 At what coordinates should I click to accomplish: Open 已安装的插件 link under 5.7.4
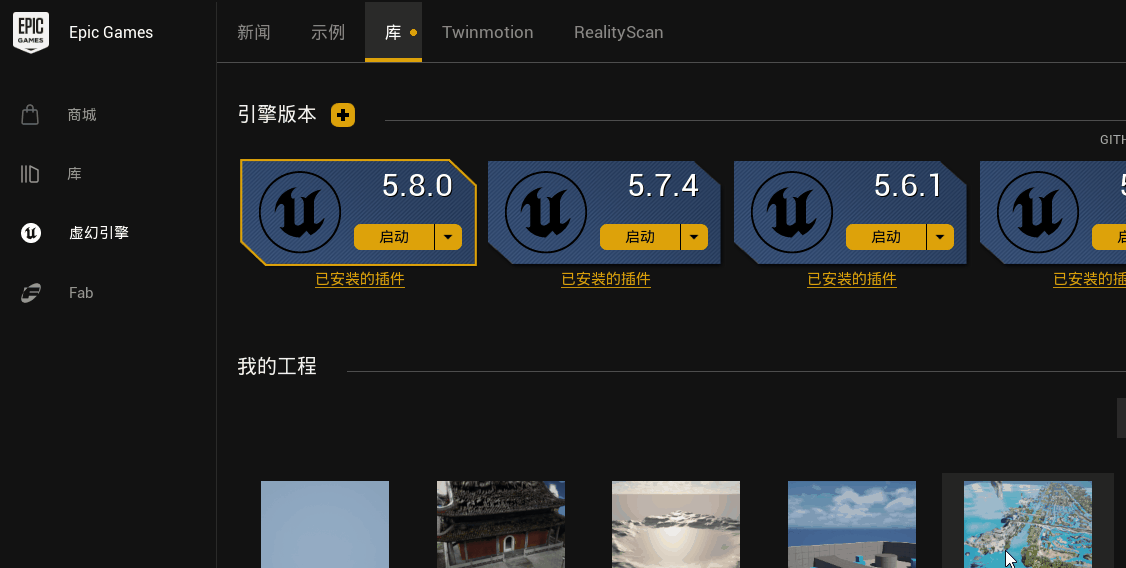(606, 279)
